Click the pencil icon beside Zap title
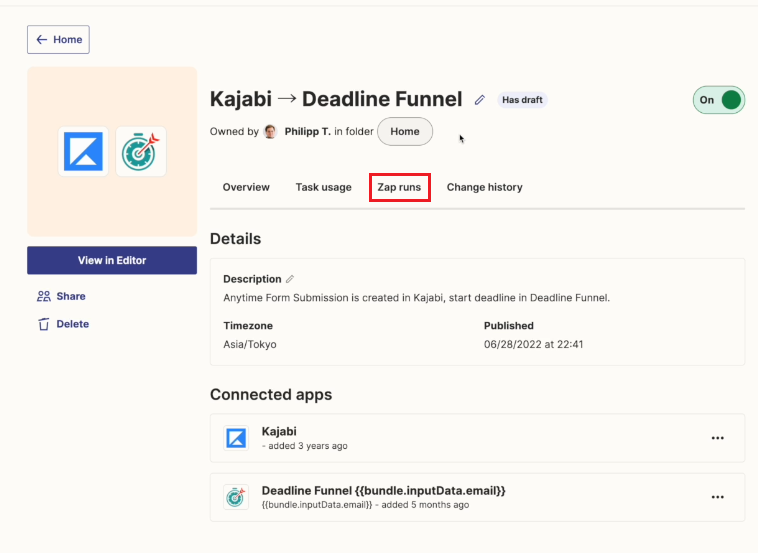The height and width of the screenshot is (553, 758). [x=480, y=100]
